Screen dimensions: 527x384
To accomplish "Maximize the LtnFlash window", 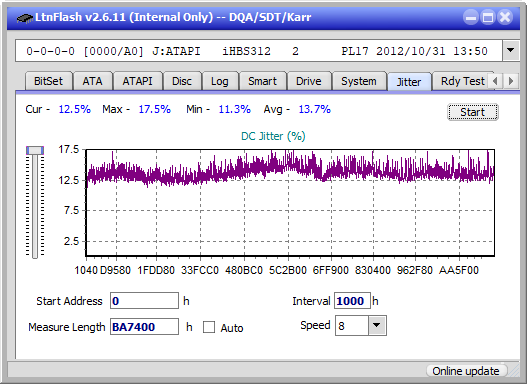I will 488,17.
